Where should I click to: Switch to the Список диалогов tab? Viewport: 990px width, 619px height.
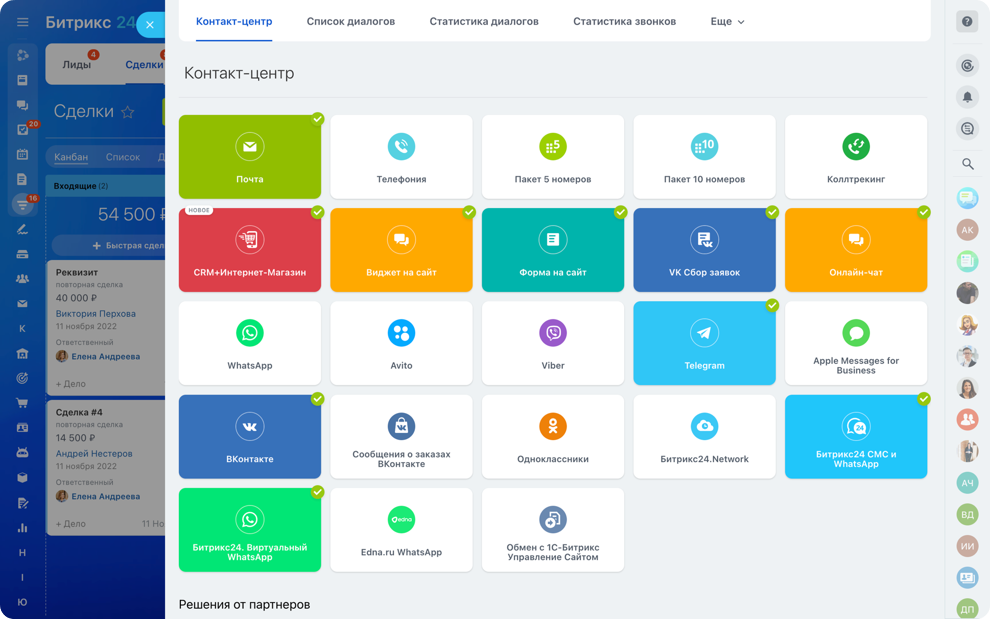[350, 21]
